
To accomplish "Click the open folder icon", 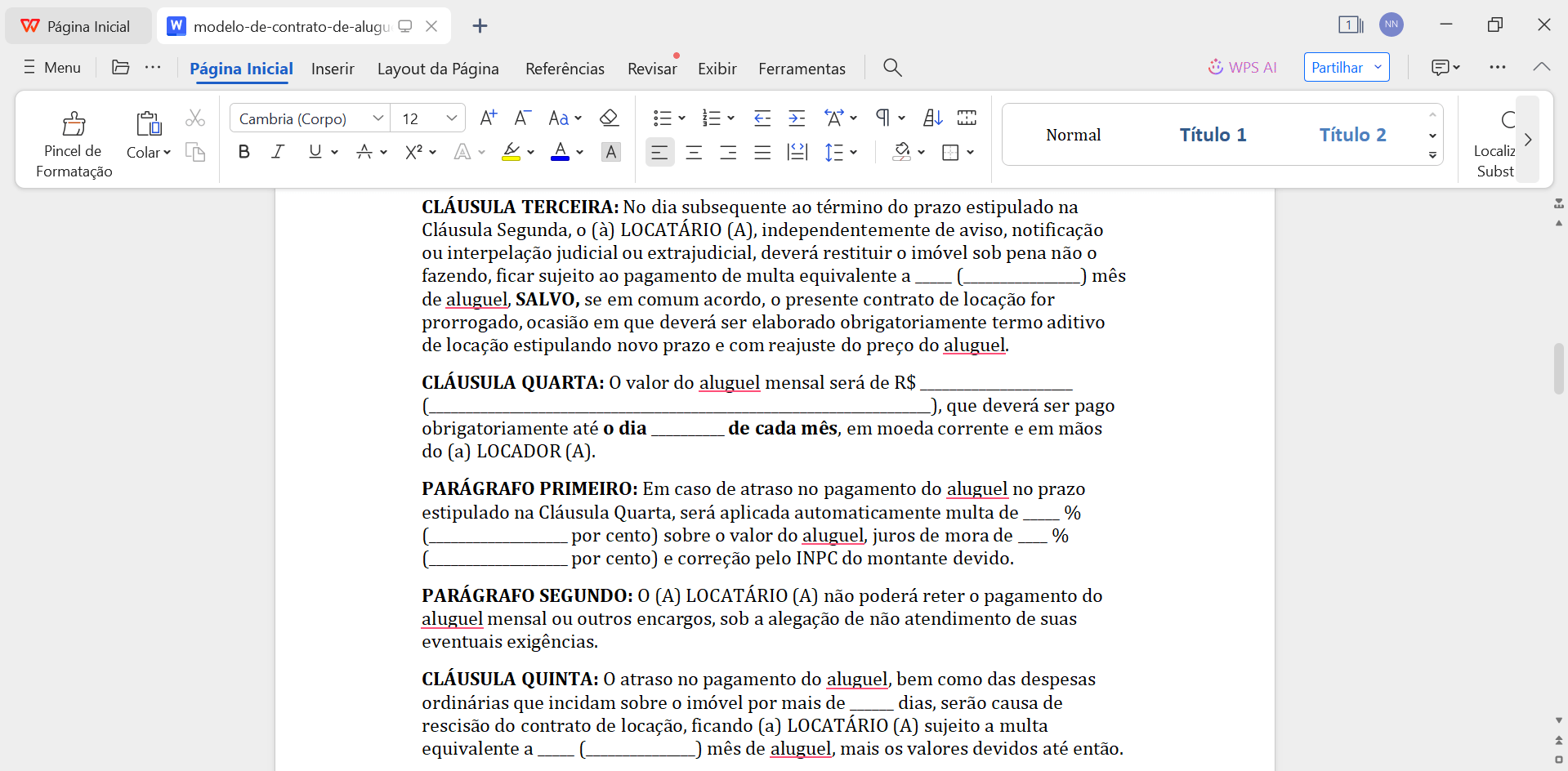I will point(121,68).
